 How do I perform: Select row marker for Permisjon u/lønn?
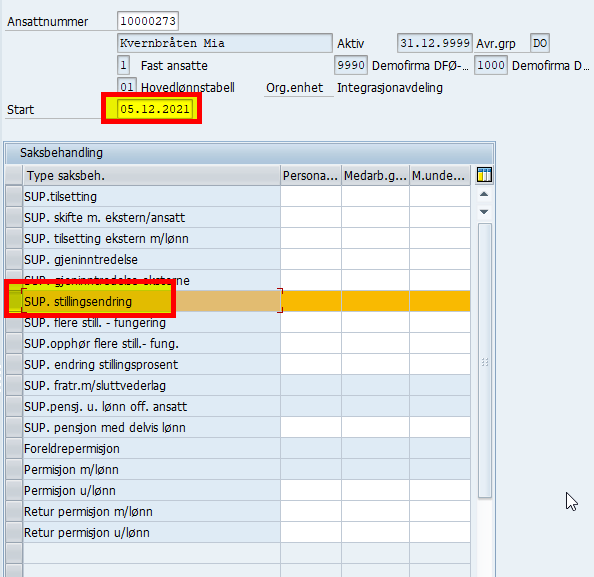[14, 491]
